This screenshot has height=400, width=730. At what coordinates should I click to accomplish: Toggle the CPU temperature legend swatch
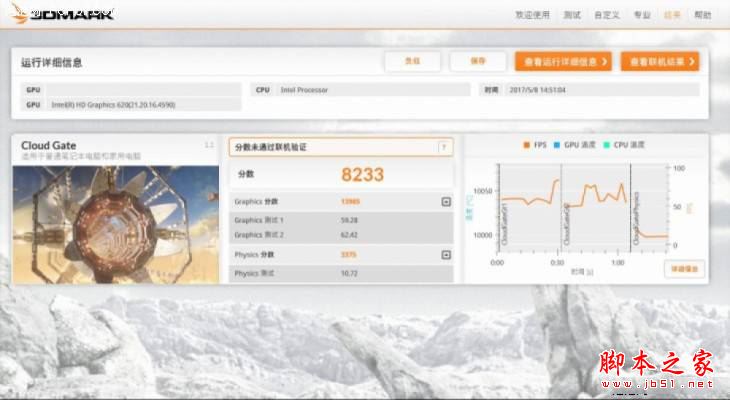click(x=606, y=145)
